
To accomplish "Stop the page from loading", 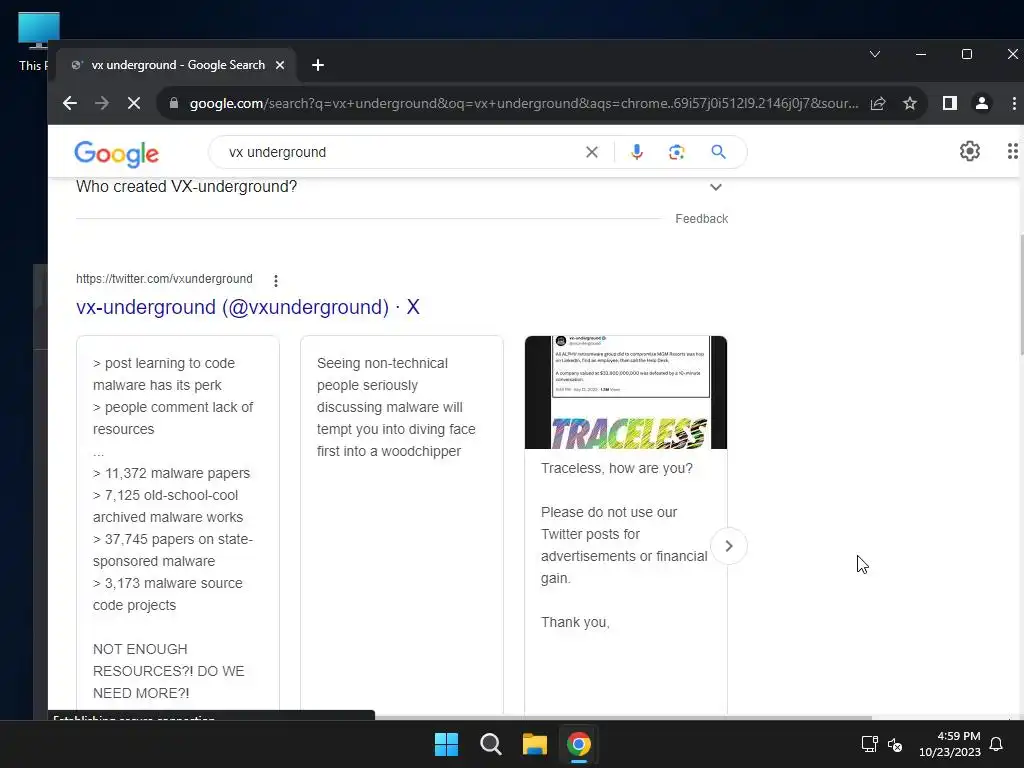I will [134, 103].
